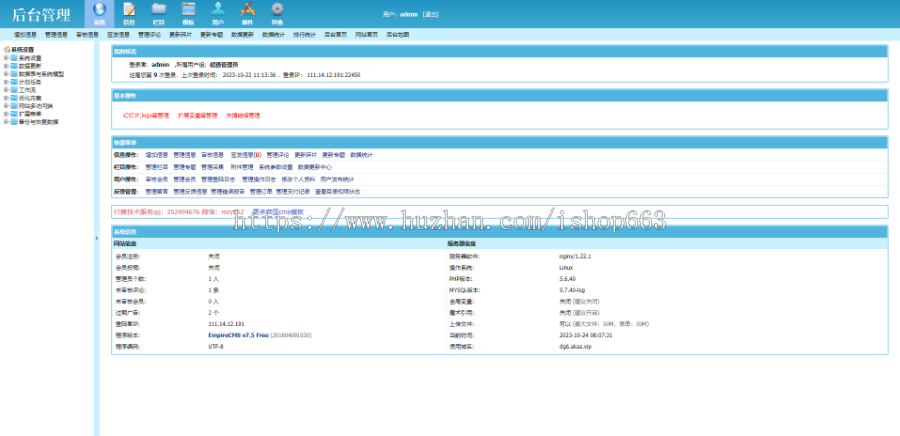This screenshot has height=436, width=900.
Task: Open the 用户 person icon
Action: 218,10
